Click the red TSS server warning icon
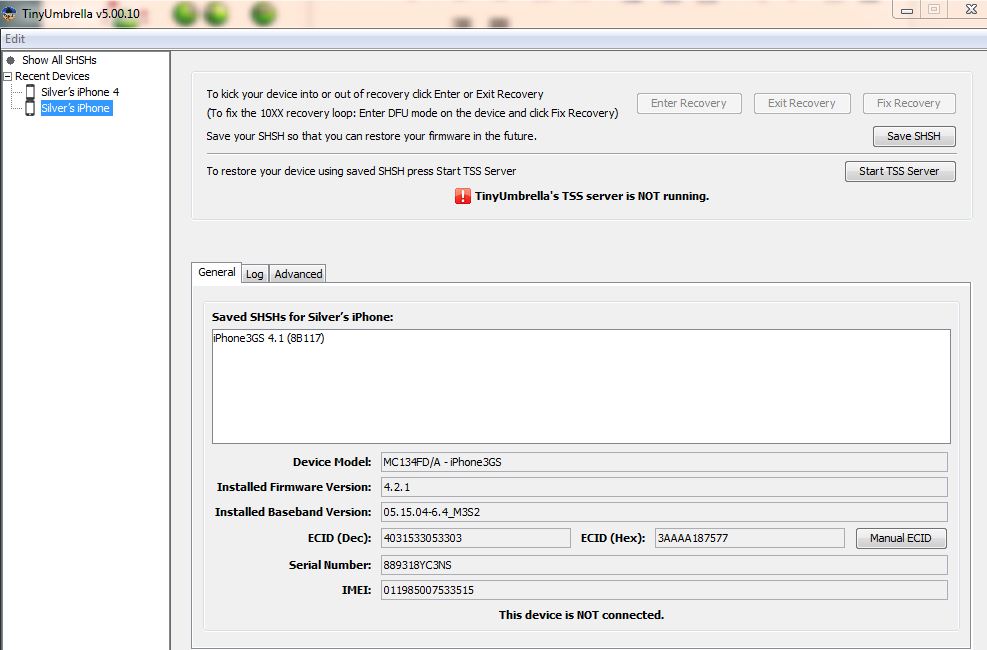This screenshot has width=987, height=650. tap(463, 196)
